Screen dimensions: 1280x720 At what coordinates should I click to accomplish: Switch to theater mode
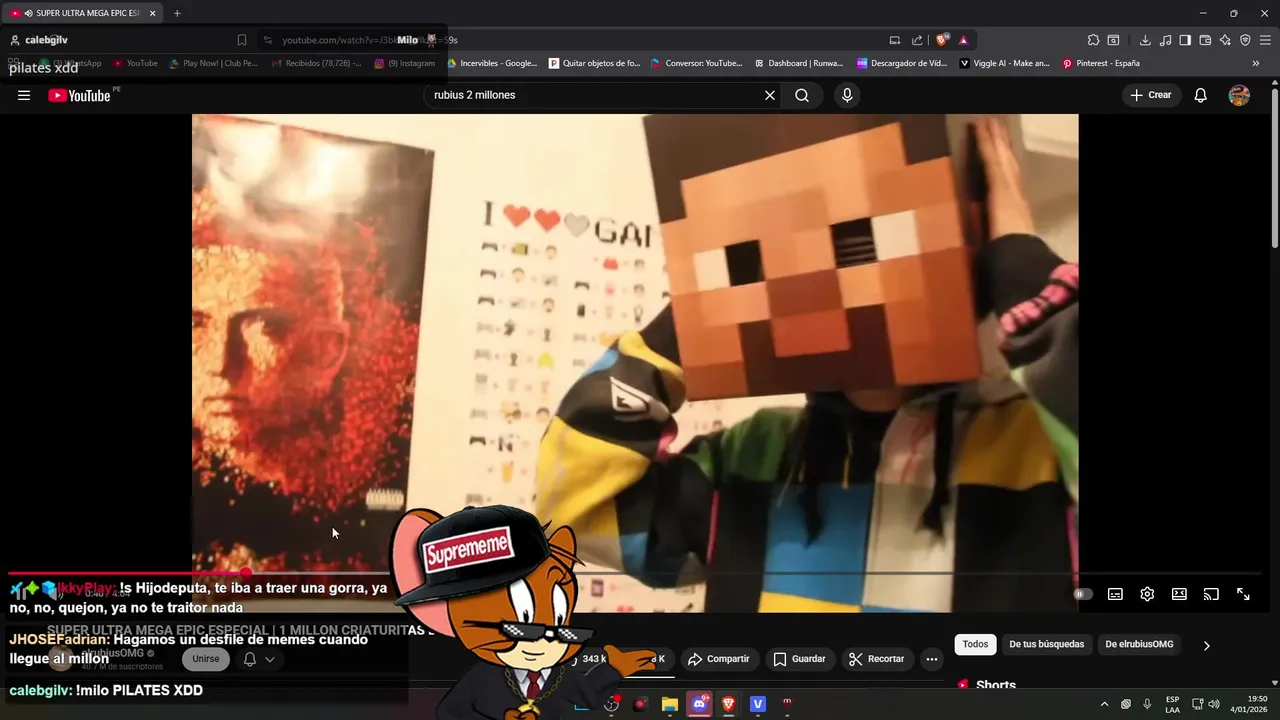click(1179, 594)
